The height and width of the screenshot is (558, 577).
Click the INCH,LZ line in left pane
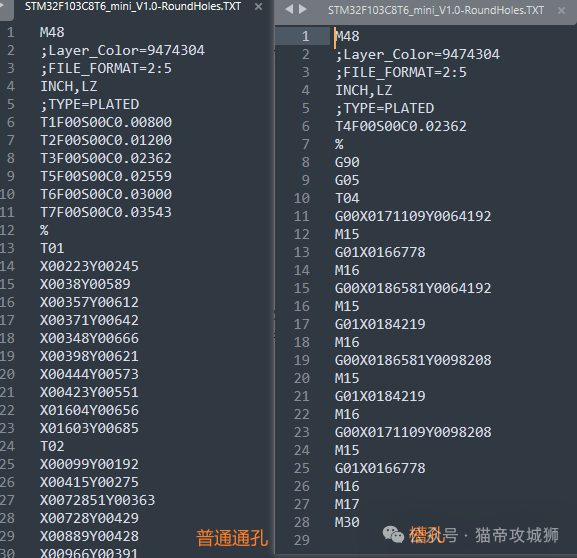tap(69, 86)
